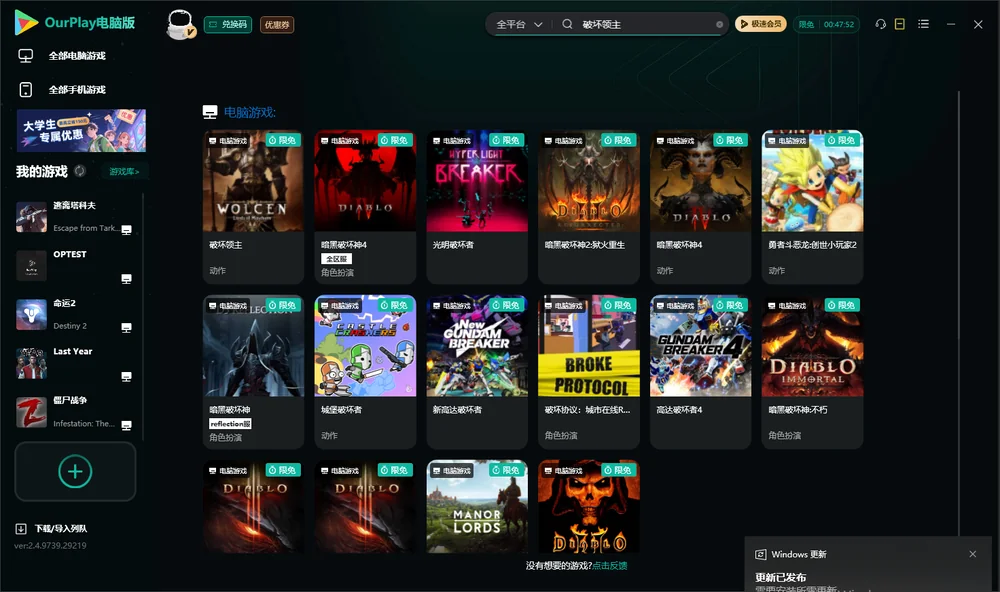Viewport: 1000px width, 592px height.
Task: Open 下载/导入列队 download queue
Action: (52, 529)
